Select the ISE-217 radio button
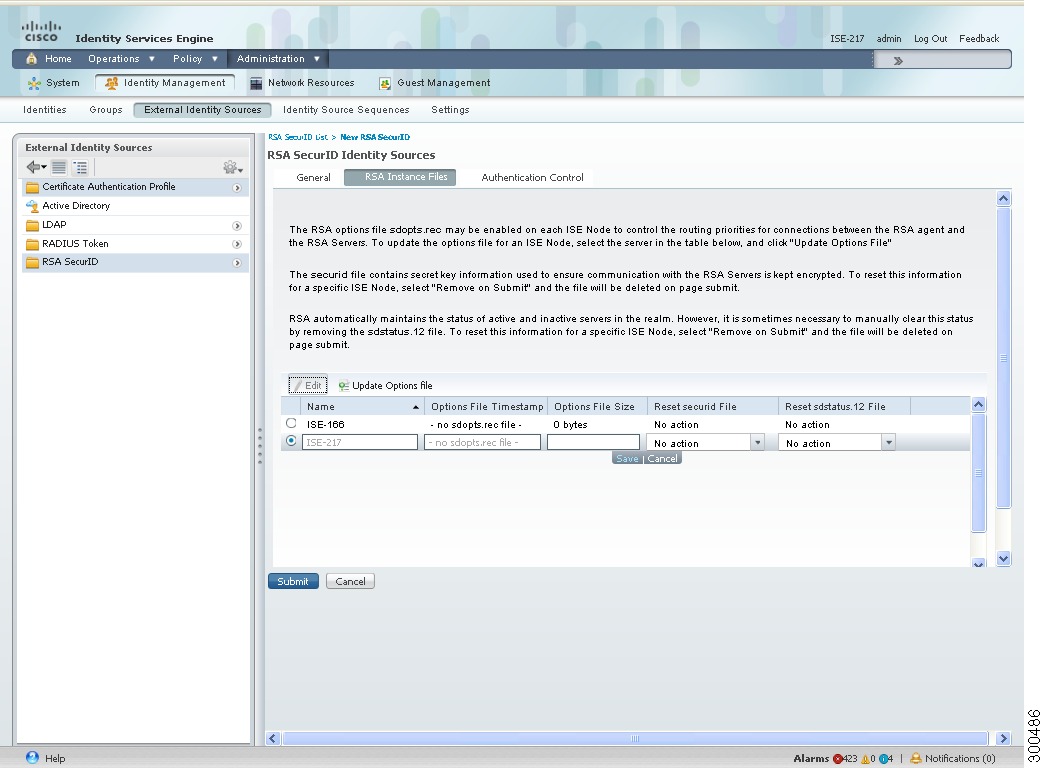This screenshot has width=1044, height=768. [x=291, y=441]
